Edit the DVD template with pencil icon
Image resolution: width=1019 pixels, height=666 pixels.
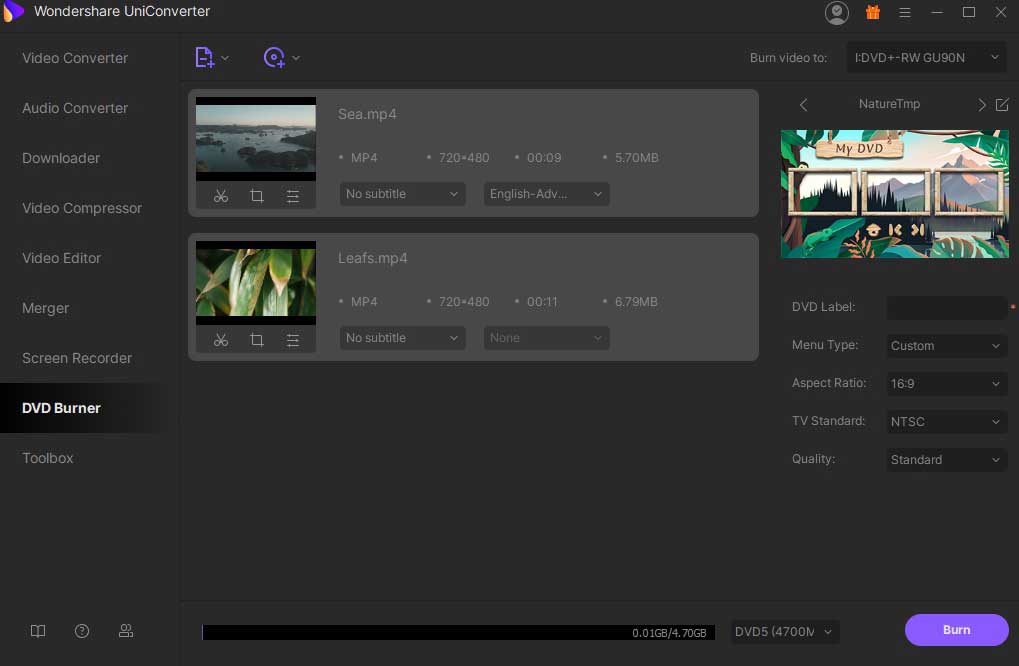tap(1002, 105)
